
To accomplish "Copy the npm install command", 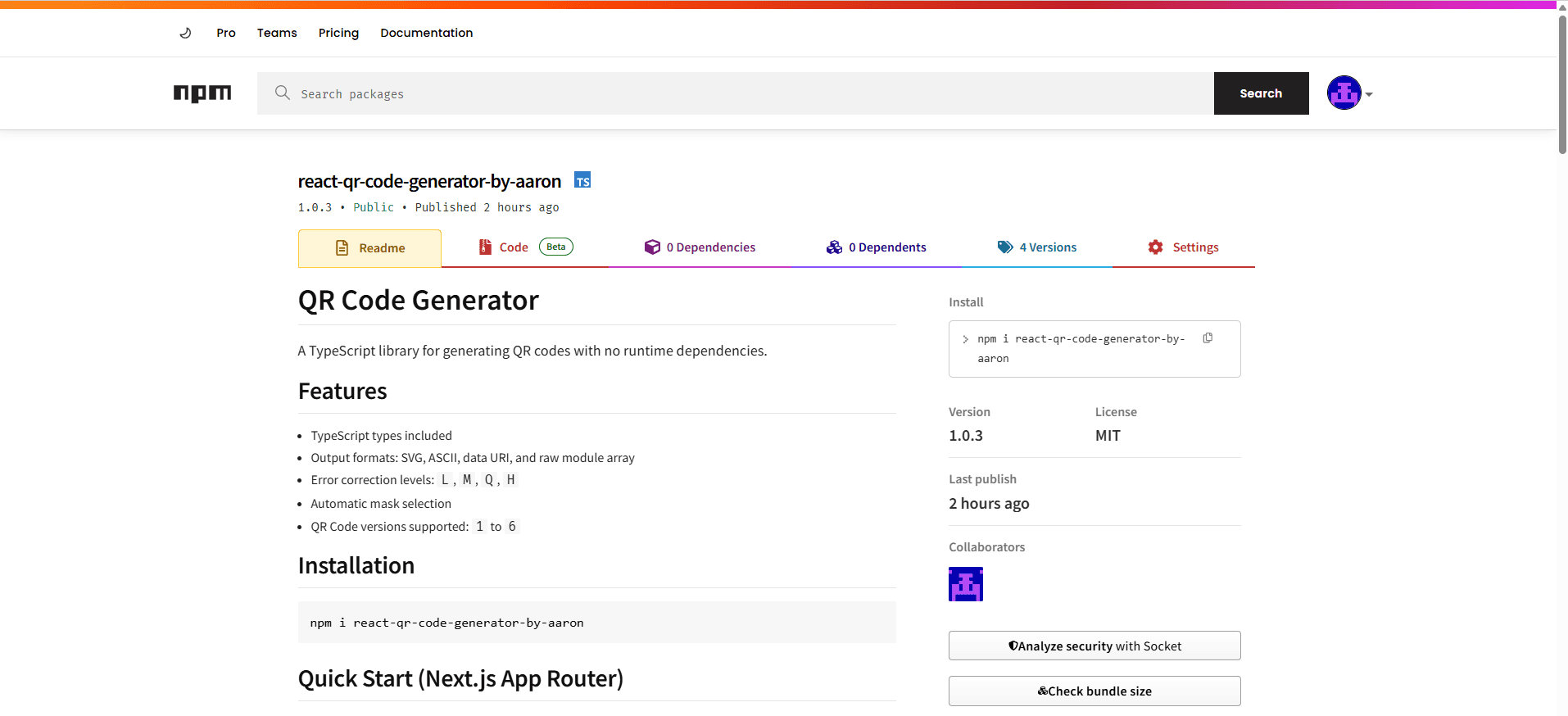I will pos(1208,338).
